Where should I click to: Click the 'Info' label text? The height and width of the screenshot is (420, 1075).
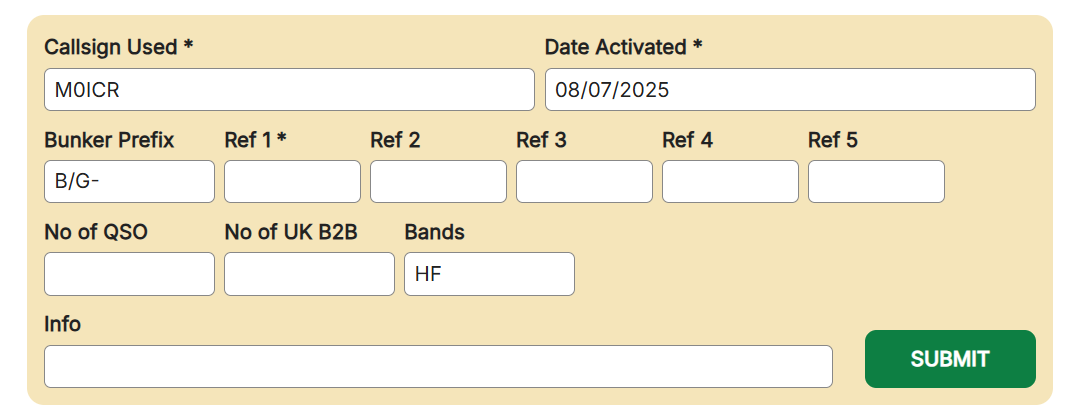click(62, 324)
